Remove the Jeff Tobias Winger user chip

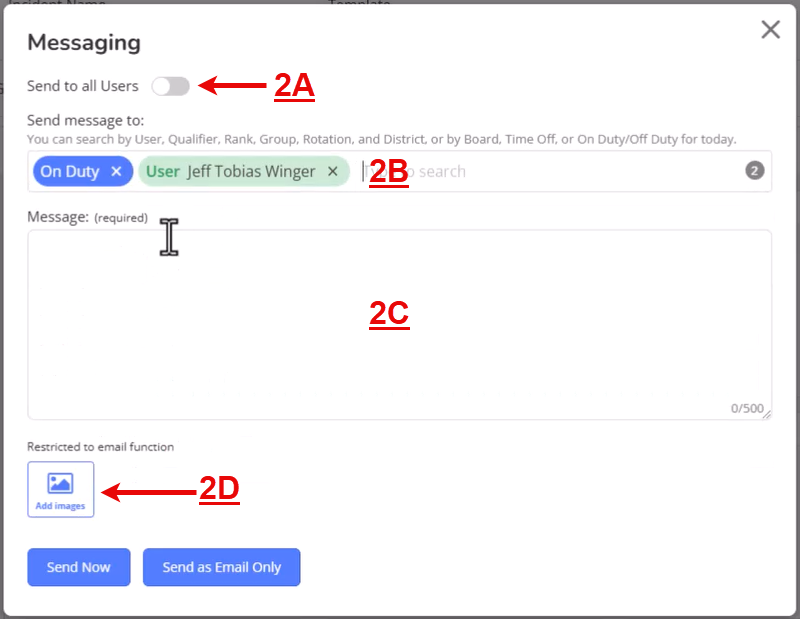coord(333,171)
